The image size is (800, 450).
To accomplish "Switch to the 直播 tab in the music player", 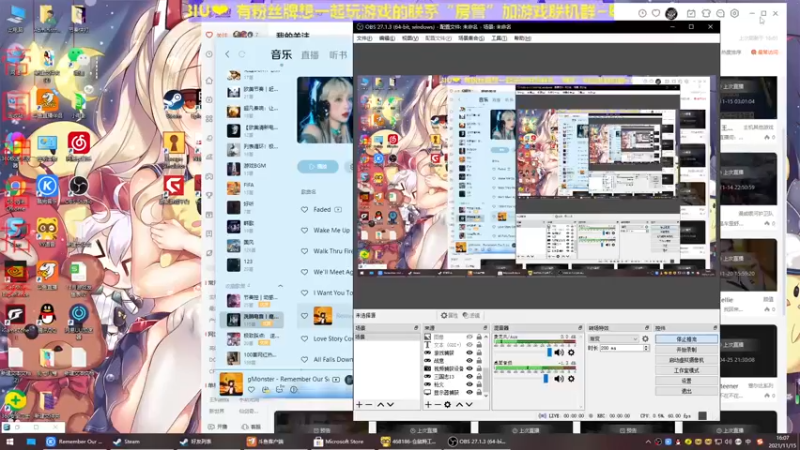I will (310, 55).
